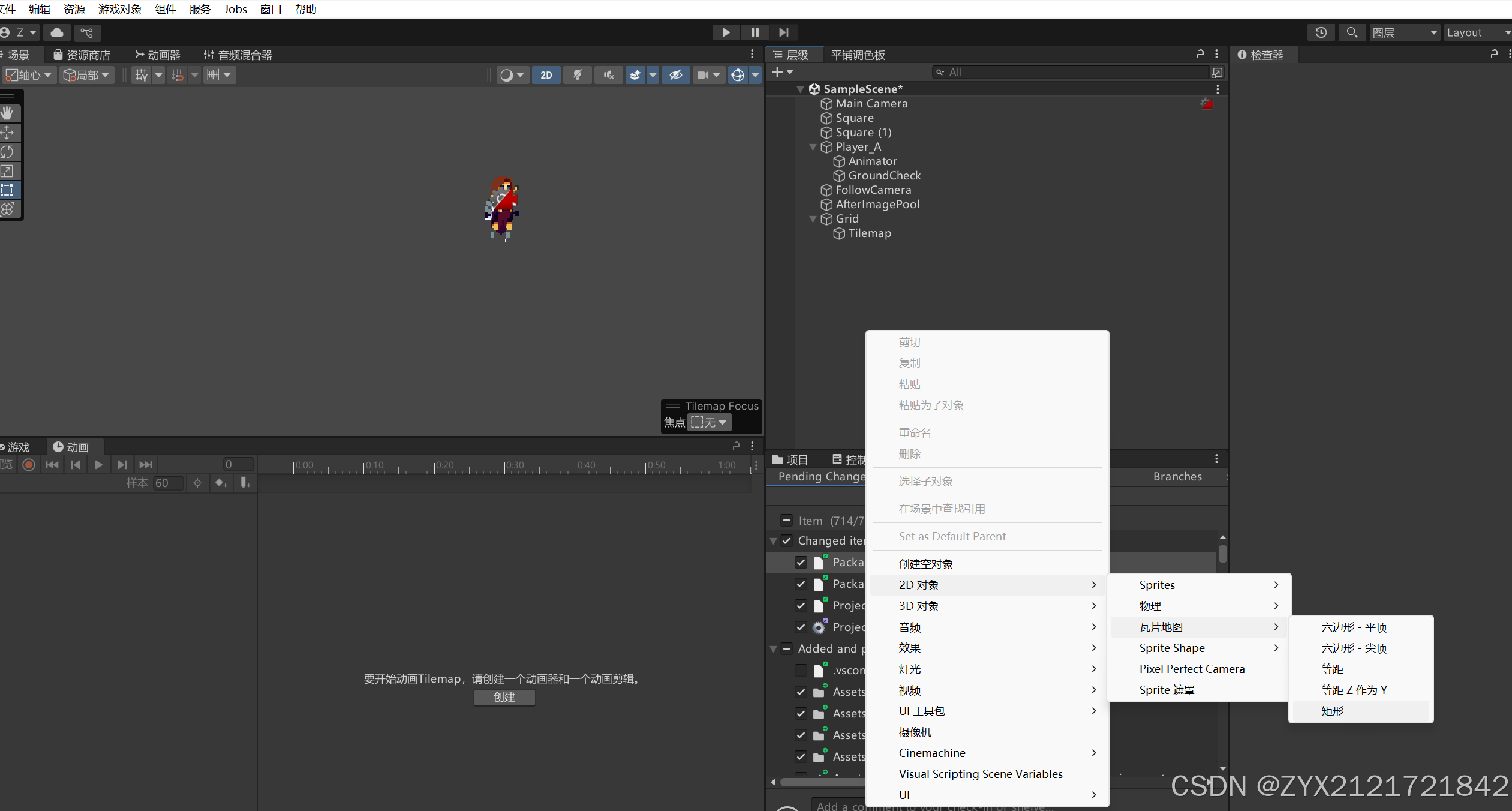Select the Rotate tool icon
This screenshot has height=811, width=1512.
point(7,152)
